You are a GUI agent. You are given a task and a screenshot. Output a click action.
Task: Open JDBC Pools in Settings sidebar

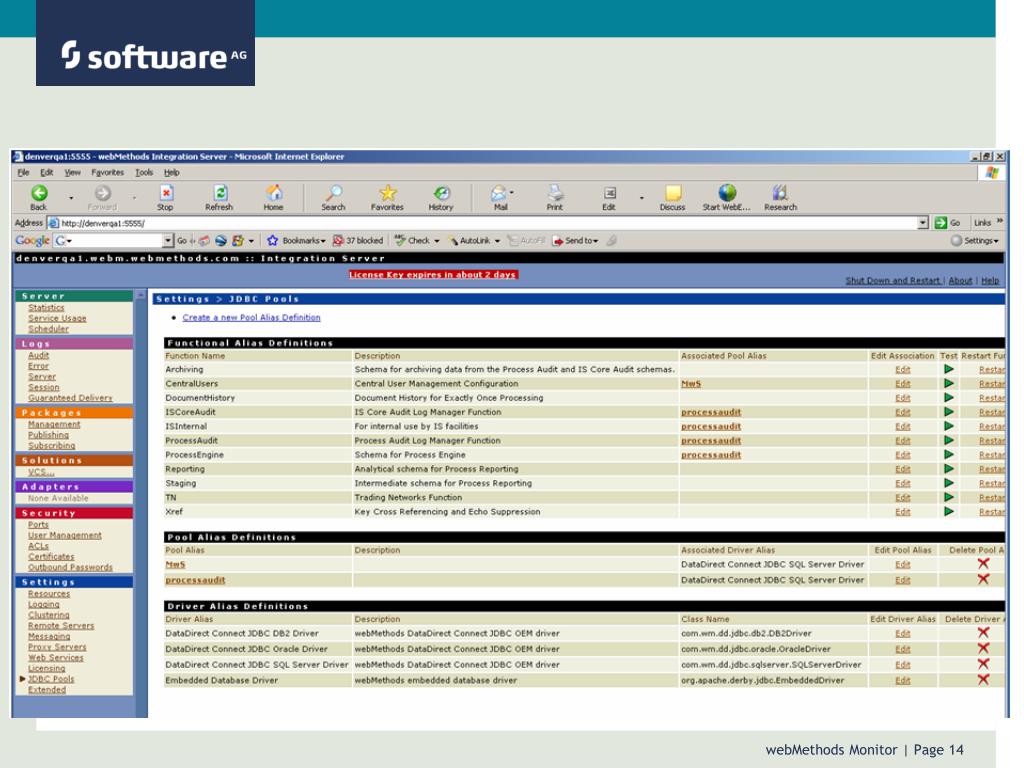click(51, 679)
